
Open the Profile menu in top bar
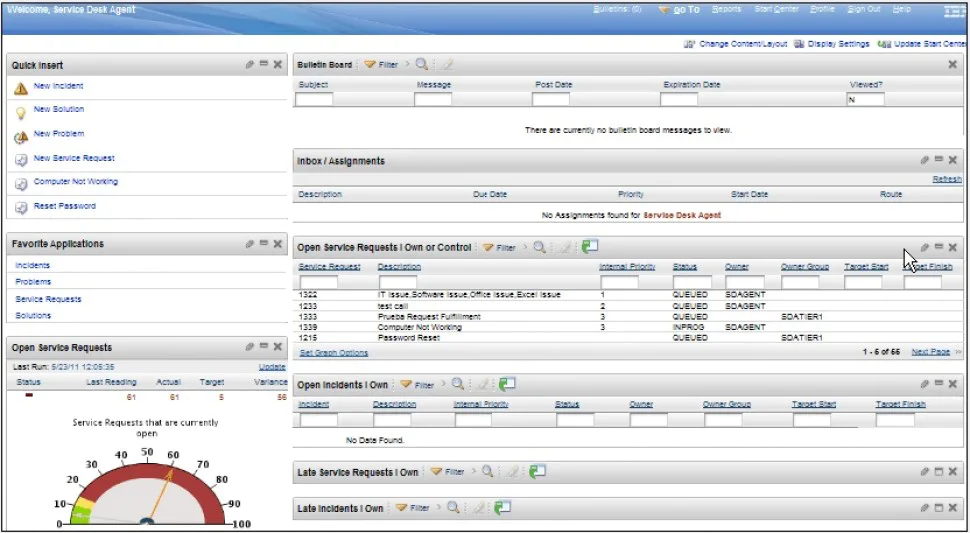(x=822, y=9)
